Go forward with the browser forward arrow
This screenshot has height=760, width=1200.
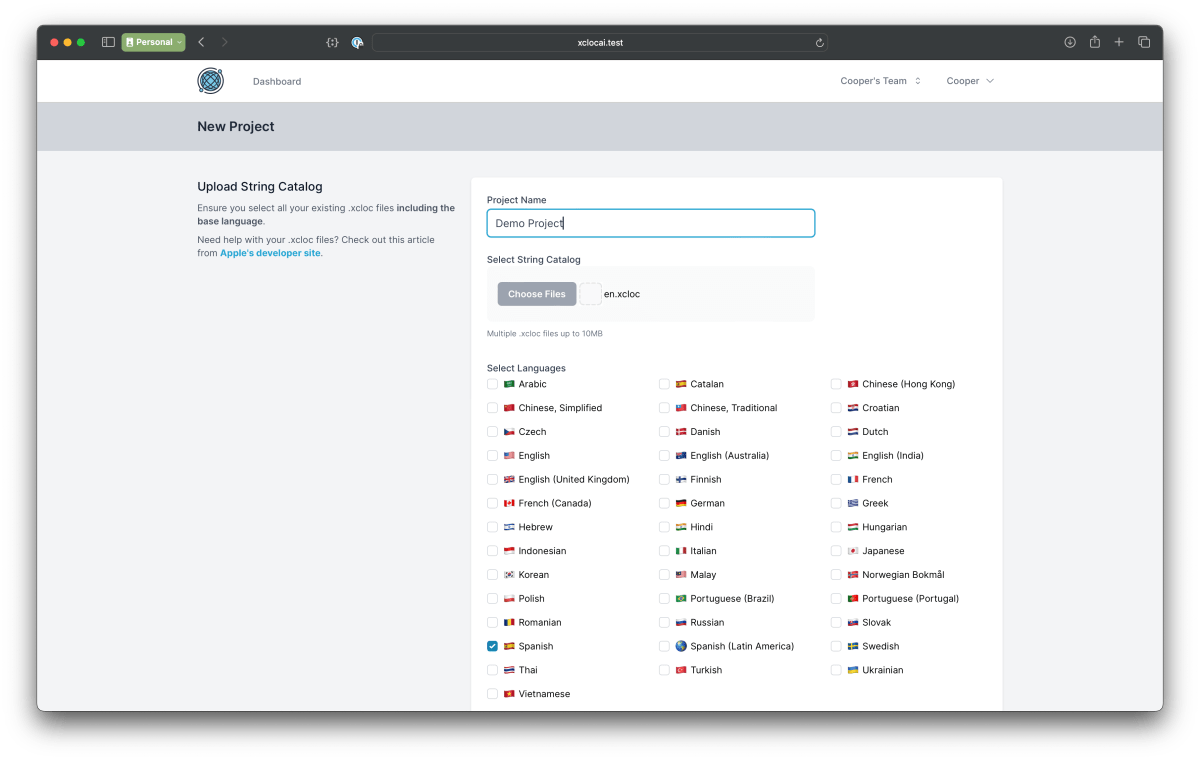[225, 42]
